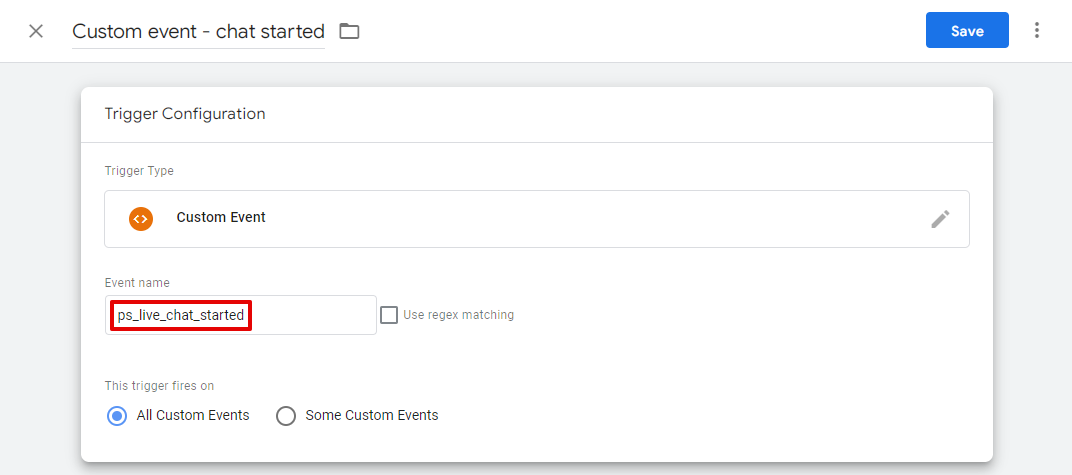1072x475 pixels.
Task: Close the trigger editor with the X icon
Action: (x=36, y=31)
